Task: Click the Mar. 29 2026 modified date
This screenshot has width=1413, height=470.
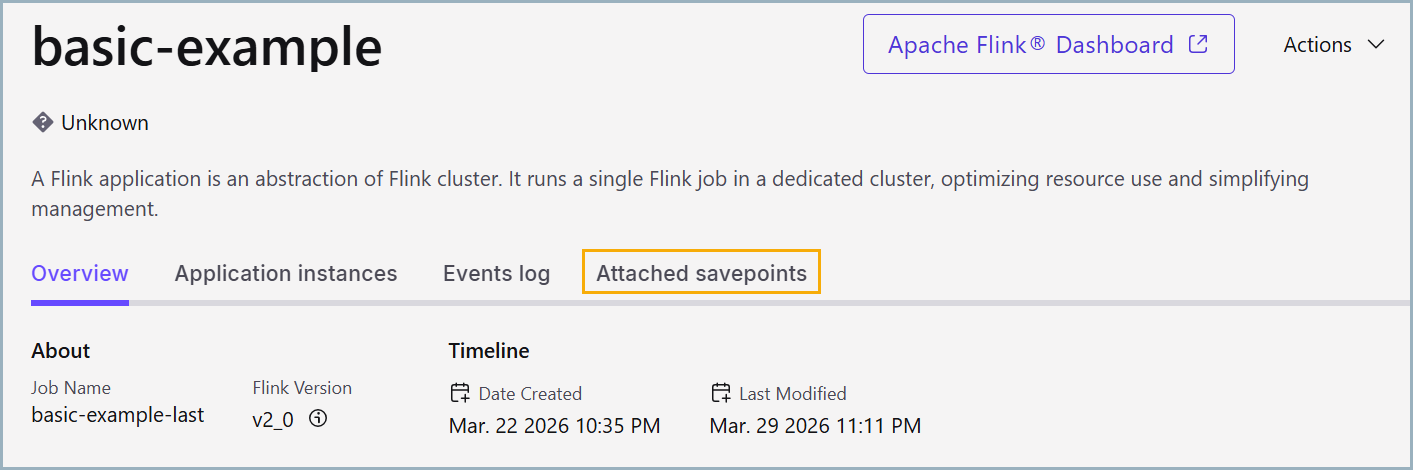Action: click(x=815, y=426)
